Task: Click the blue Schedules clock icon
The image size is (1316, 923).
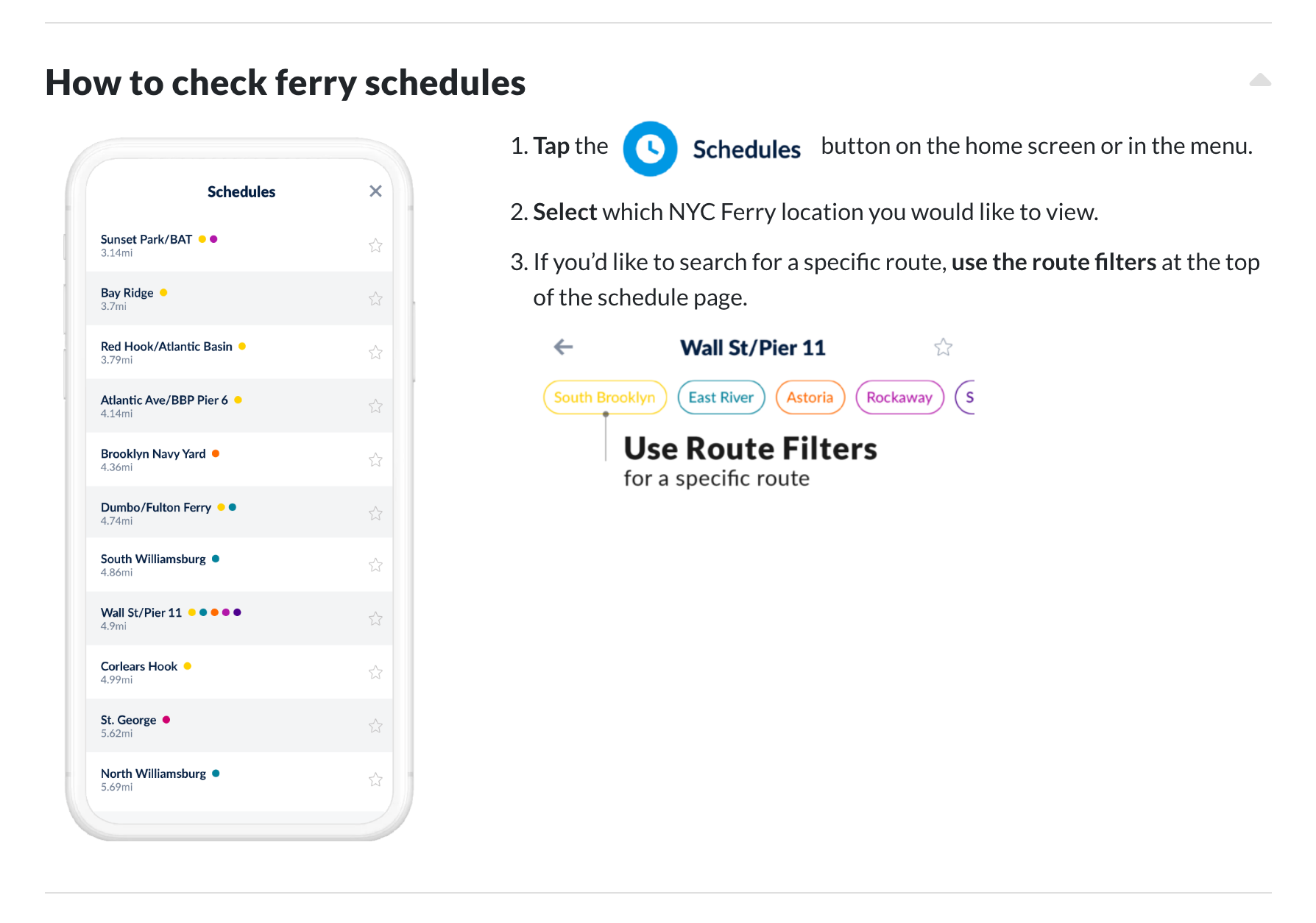Action: tap(650, 149)
